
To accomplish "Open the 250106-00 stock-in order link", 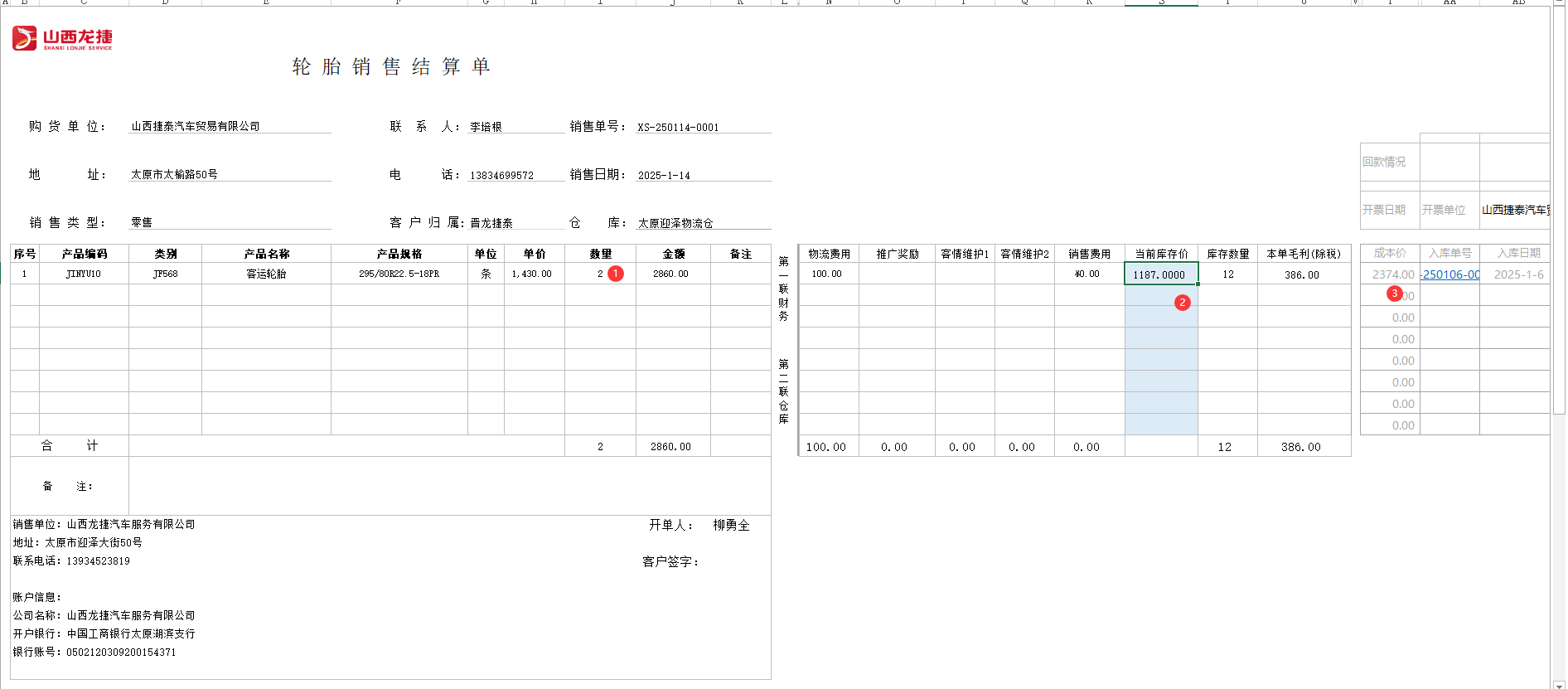I will (1450, 274).
